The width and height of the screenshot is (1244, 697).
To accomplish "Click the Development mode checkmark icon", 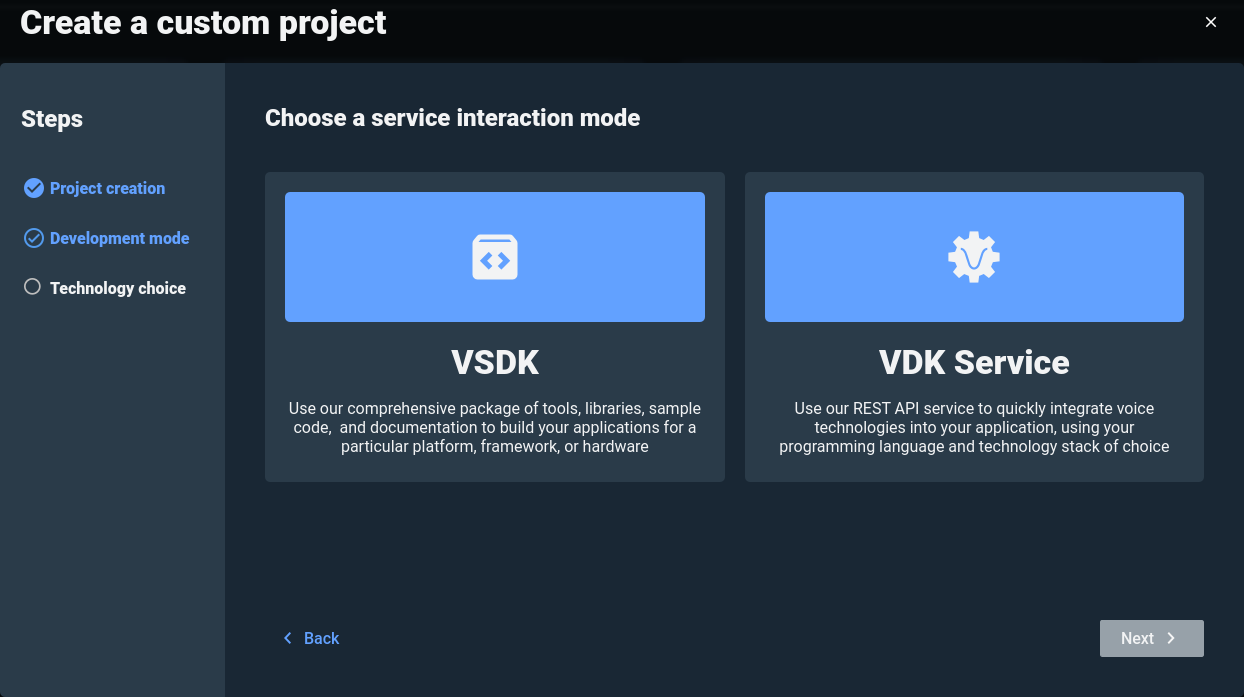I will pyautogui.click(x=34, y=238).
